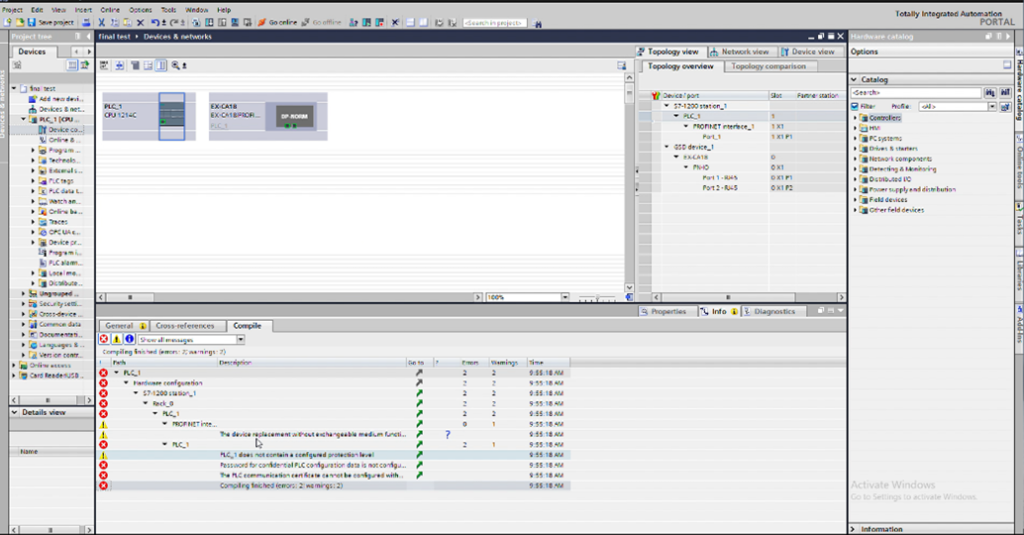Screen dimensions: 1024x535
Task: Expand the HMI catalog folder
Action: pos(856,128)
